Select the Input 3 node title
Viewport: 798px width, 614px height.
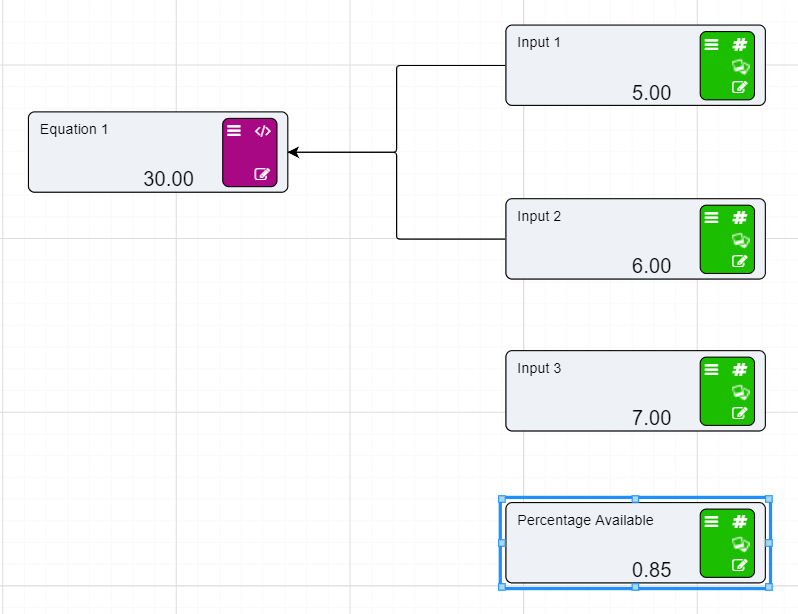tap(539, 368)
